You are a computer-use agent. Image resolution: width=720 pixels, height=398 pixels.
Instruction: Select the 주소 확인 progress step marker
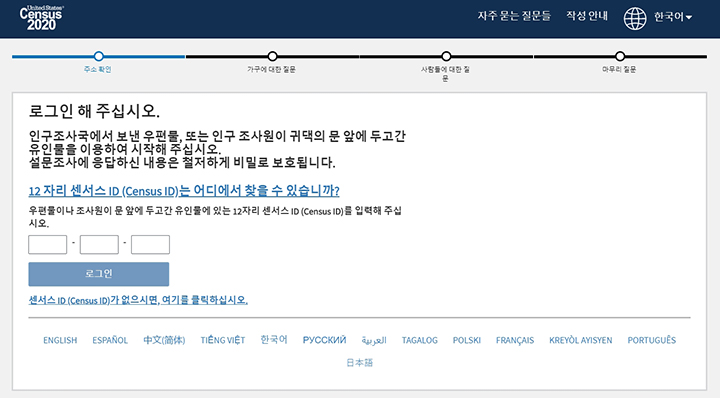click(x=98, y=56)
